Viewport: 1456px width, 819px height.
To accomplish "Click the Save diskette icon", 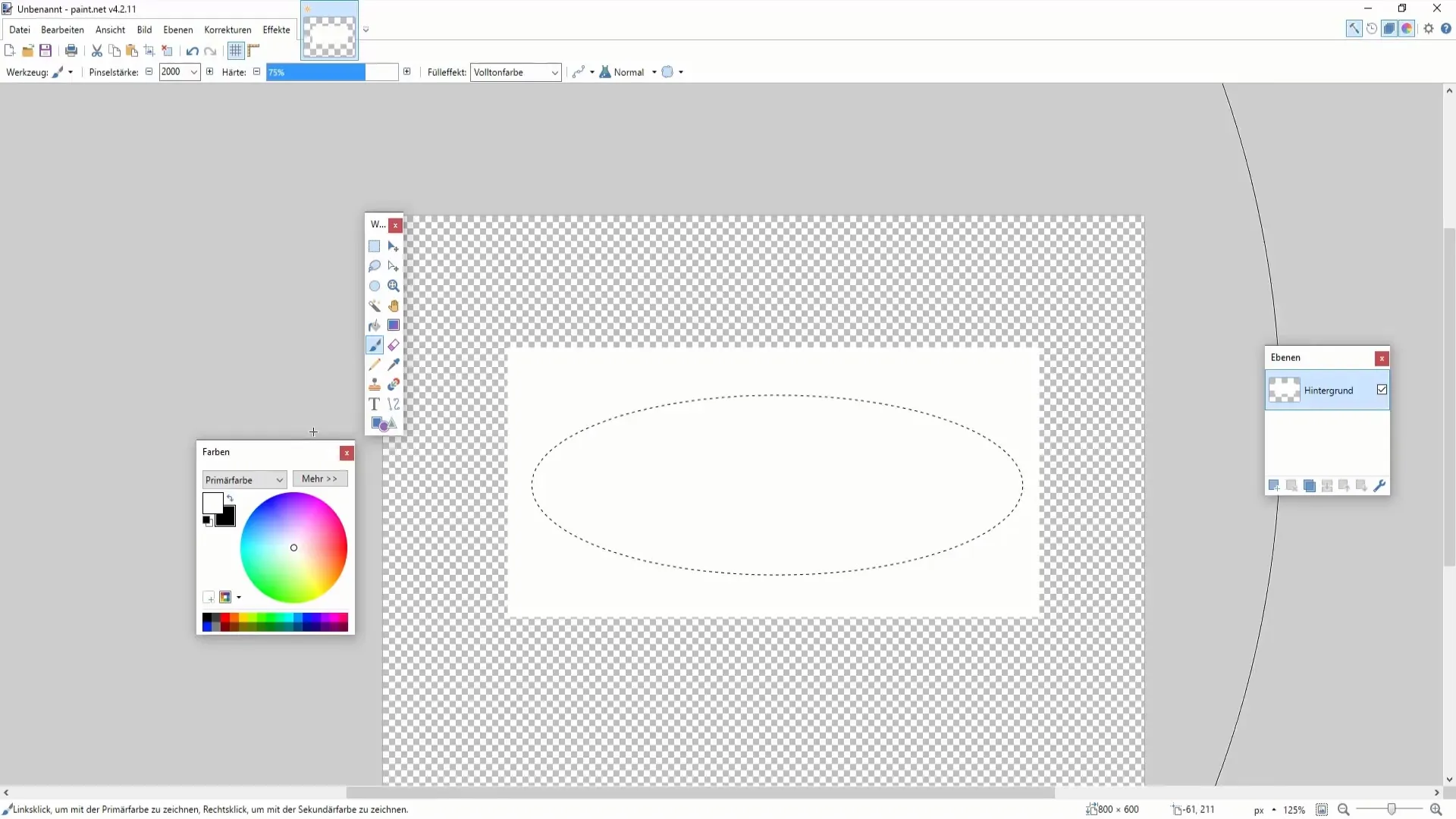I will [x=45, y=51].
